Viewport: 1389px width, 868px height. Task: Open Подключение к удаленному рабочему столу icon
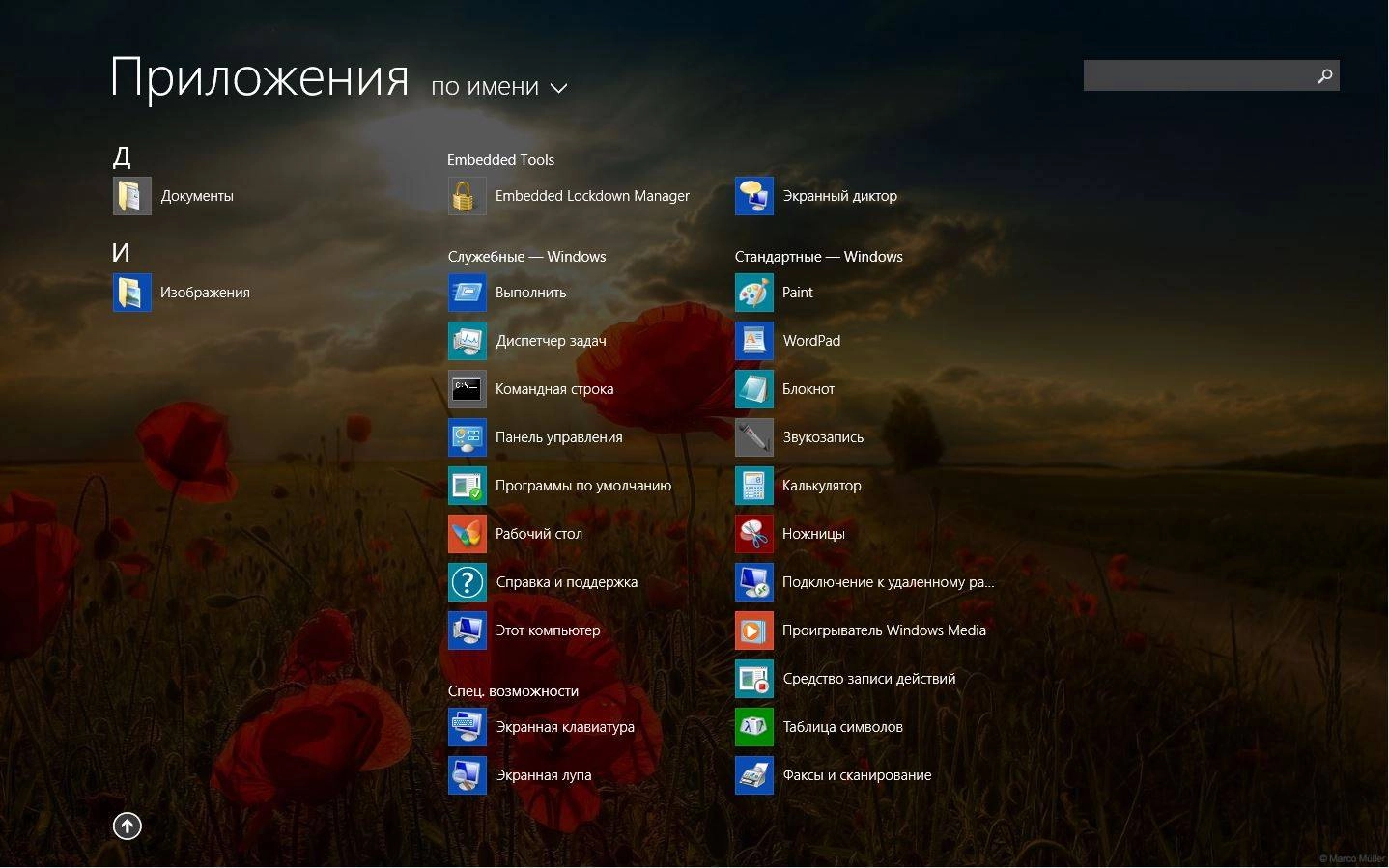(754, 582)
